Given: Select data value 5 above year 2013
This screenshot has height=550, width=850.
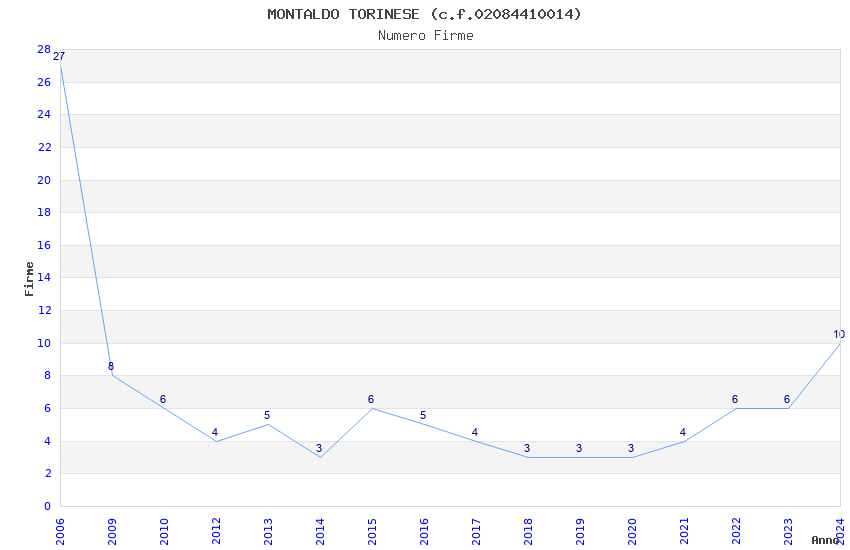Looking at the screenshot, I should (267, 416).
